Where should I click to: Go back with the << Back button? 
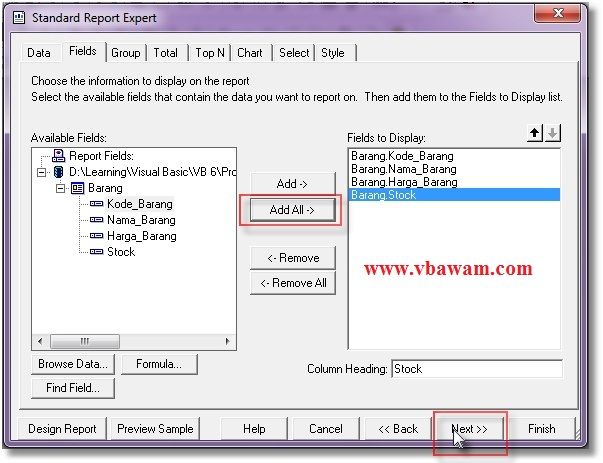click(398, 429)
